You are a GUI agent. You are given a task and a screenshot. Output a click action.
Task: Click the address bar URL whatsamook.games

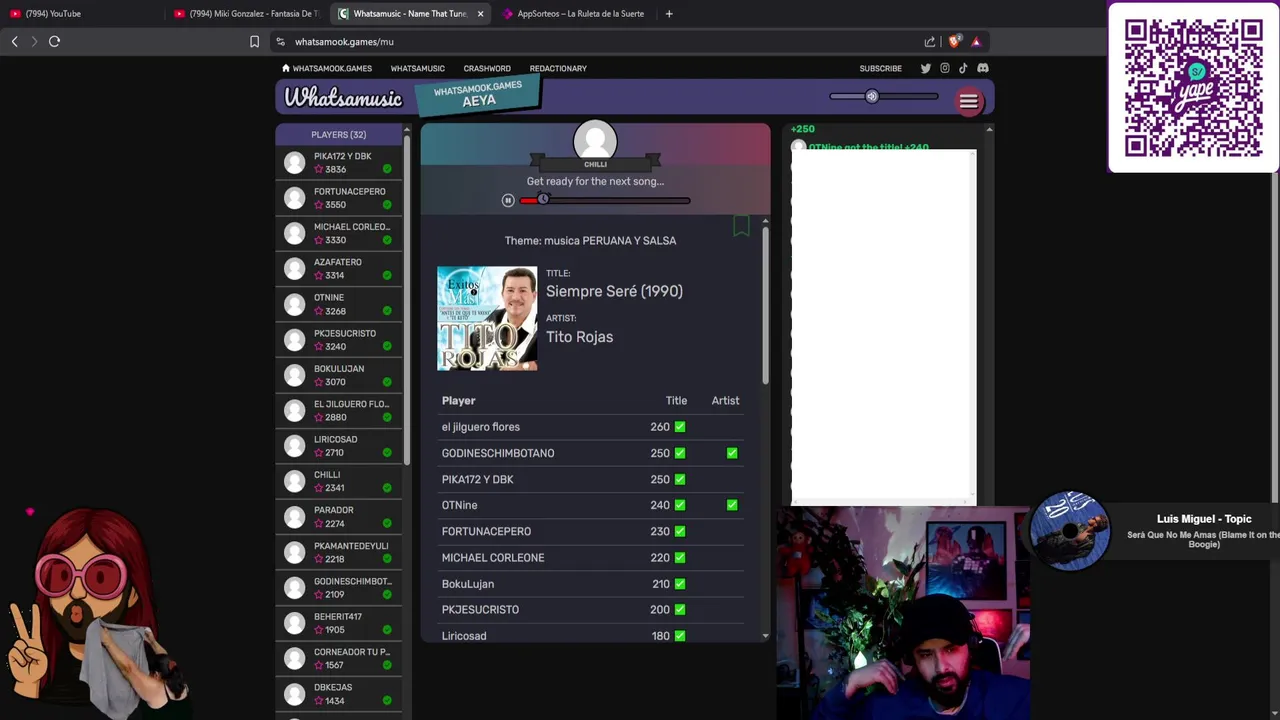(x=344, y=42)
